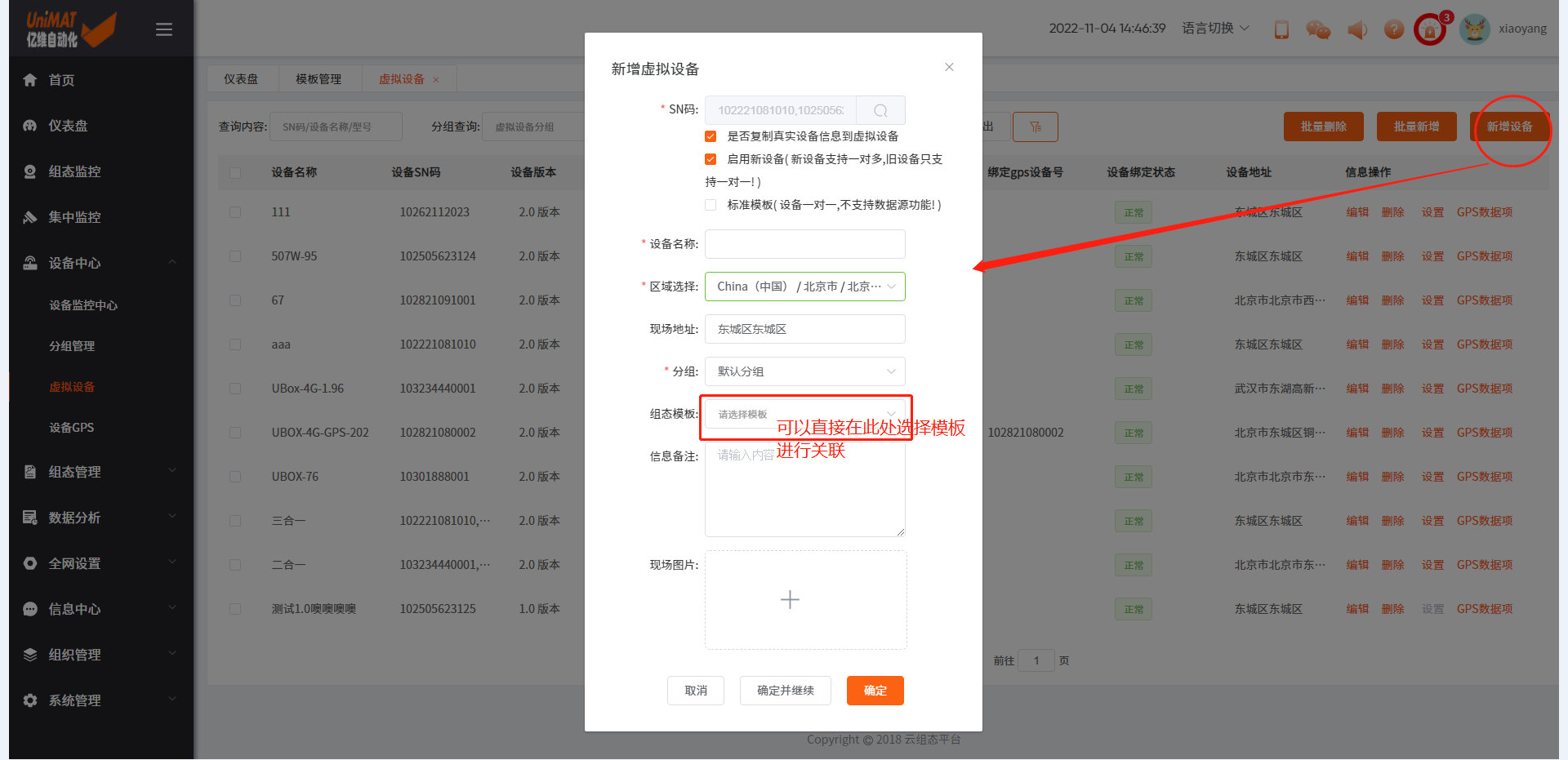Viewport: 1568px width, 760px height.
Task: Toggle the 启用新设备 checkbox
Action: point(710,159)
